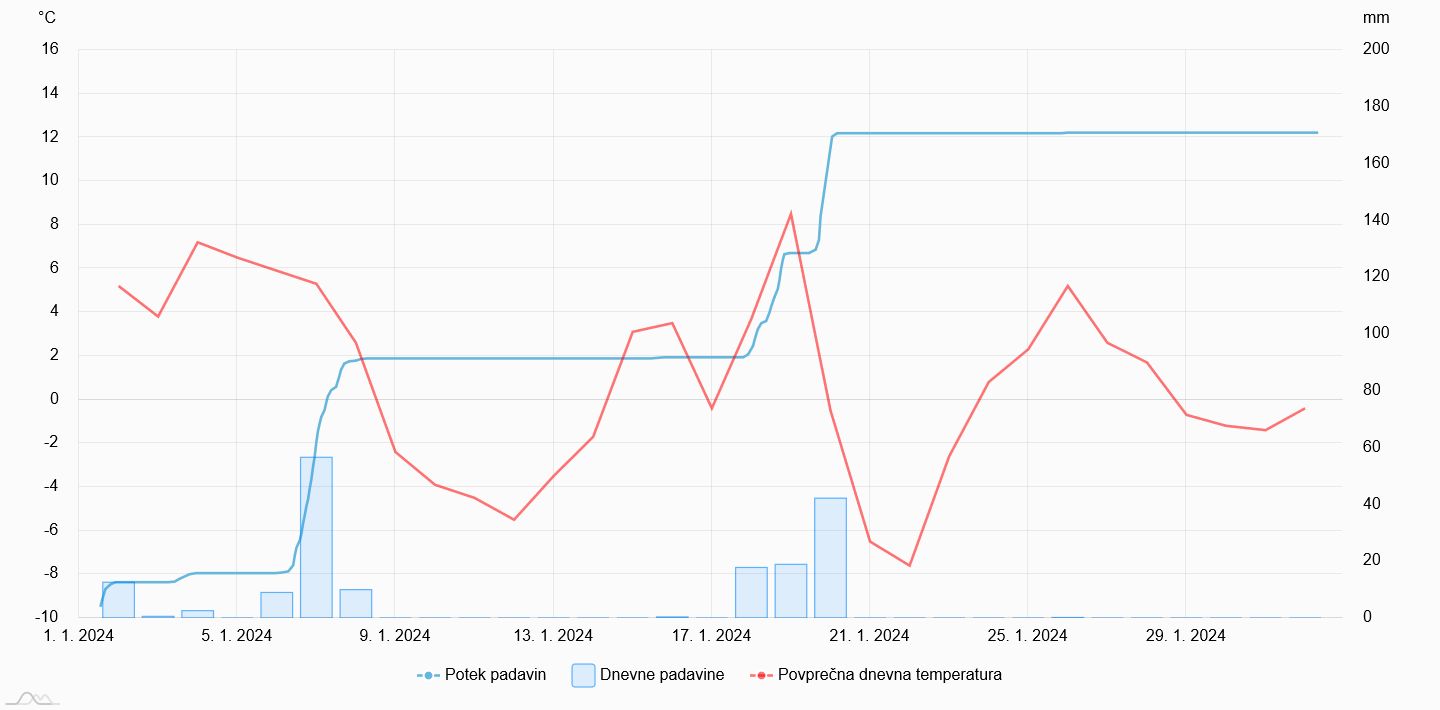Click the Dnevne padavine legend box swatch
The image size is (1440, 710).
pyautogui.click(x=583, y=675)
